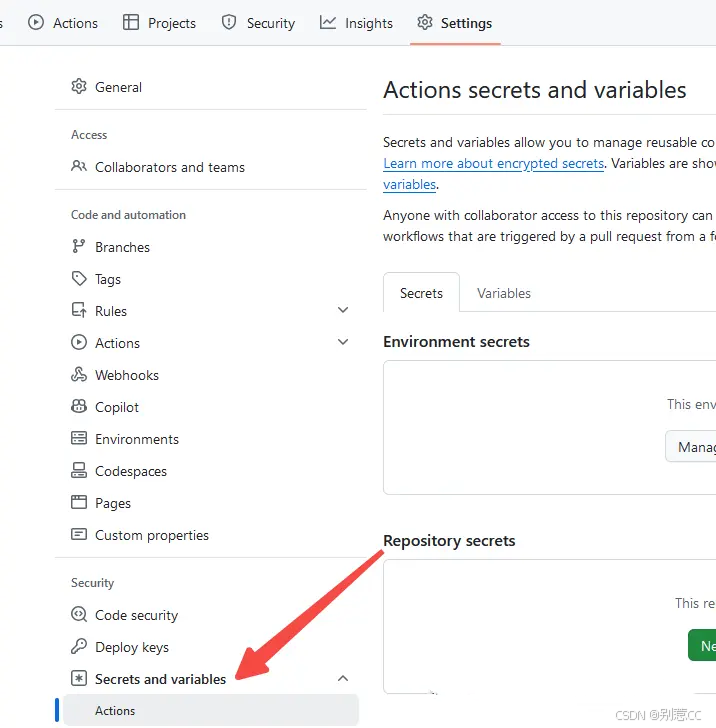Click the Environment secrets heading

(456, 342)
